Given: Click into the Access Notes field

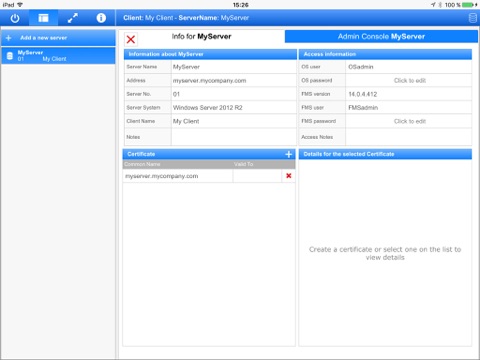Looking at the screenshot, I should click(409, 137).
